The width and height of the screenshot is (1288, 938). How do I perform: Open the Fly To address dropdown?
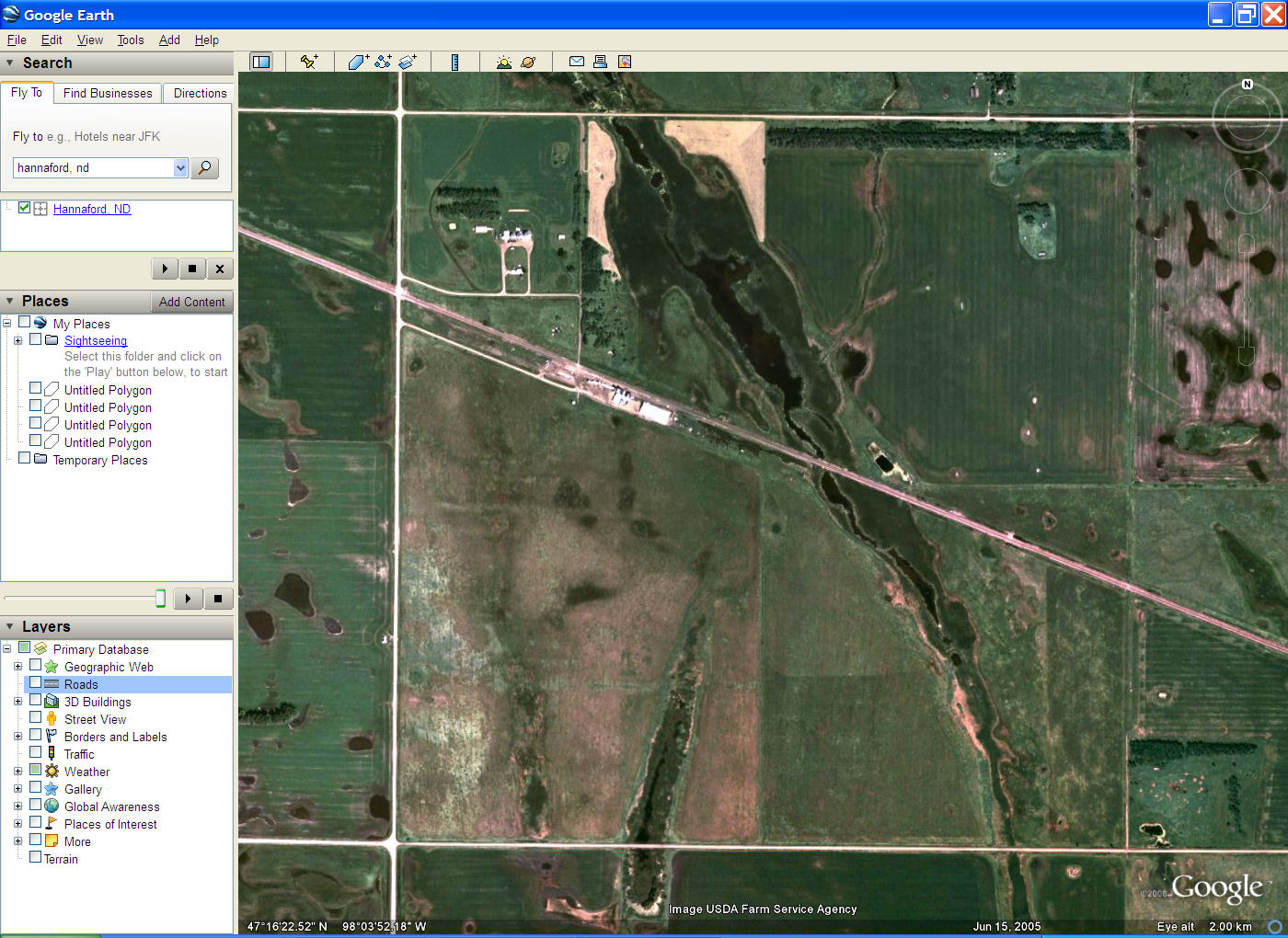180,167
